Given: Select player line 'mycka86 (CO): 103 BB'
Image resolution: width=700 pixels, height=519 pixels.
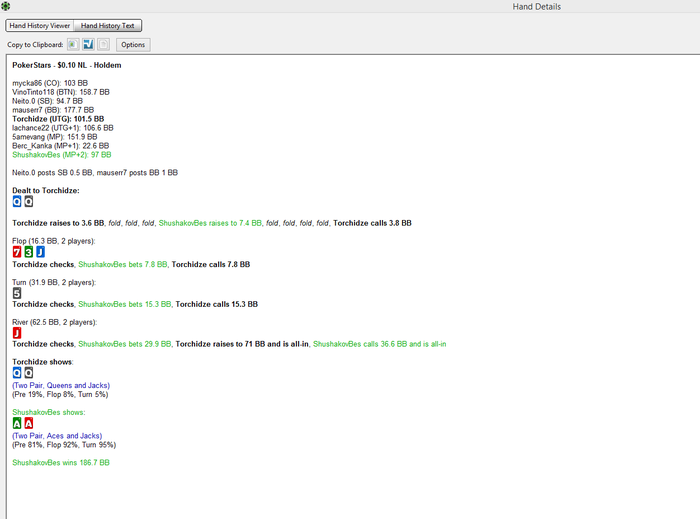Looking at the screenshot, I should (50, 83).
